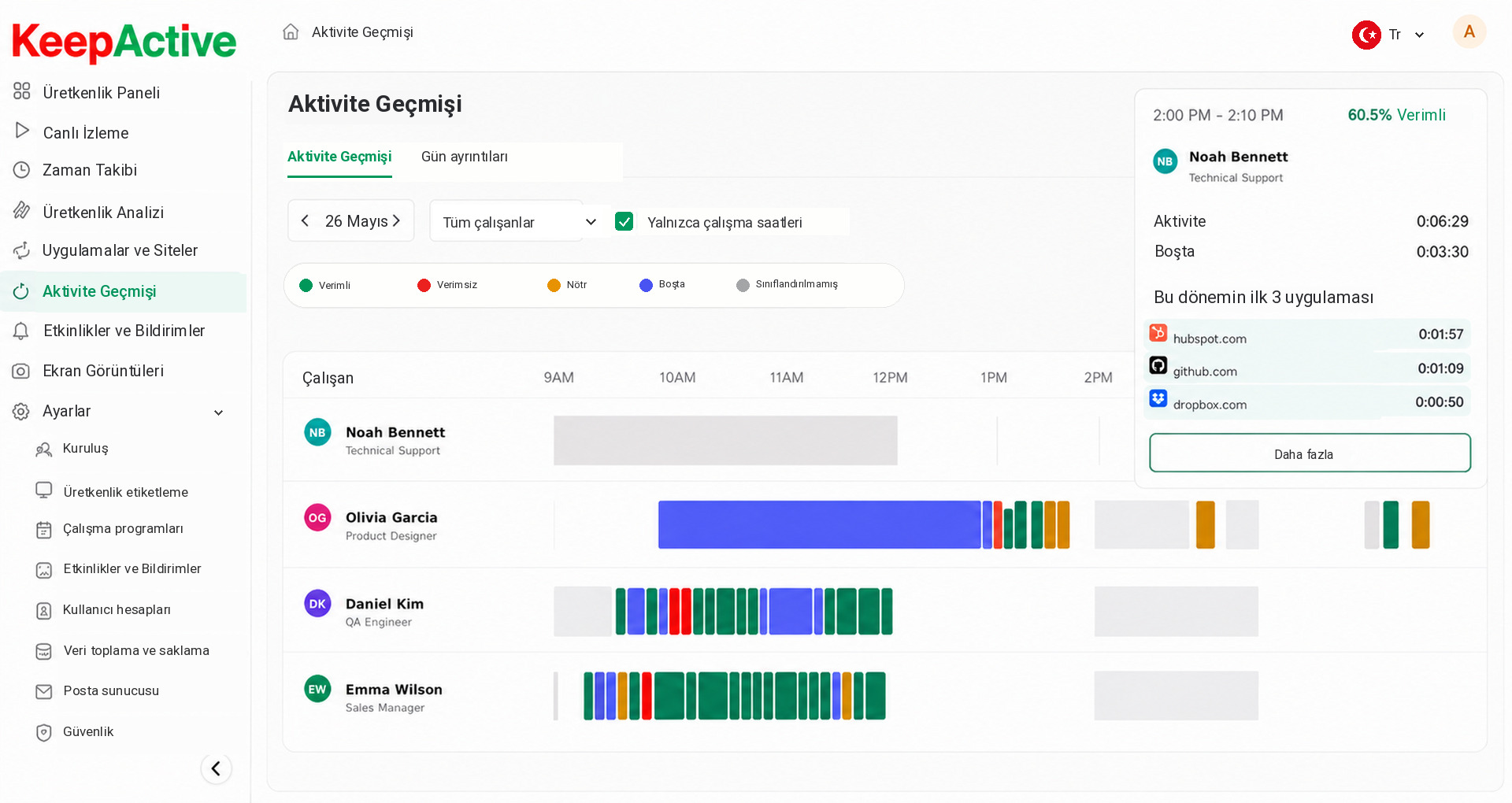Click the Zaman Takibi clock icon

(x=22, y=169)
